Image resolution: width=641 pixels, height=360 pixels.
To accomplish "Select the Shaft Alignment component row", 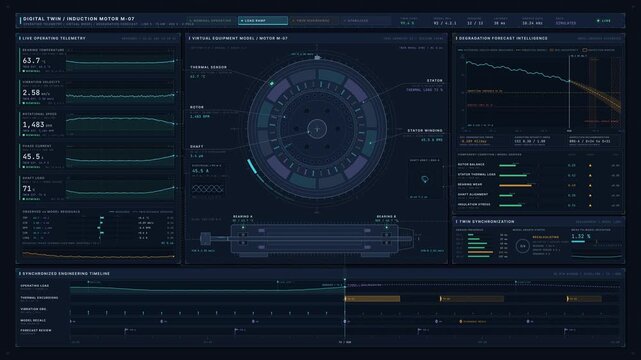I will 539,195.
